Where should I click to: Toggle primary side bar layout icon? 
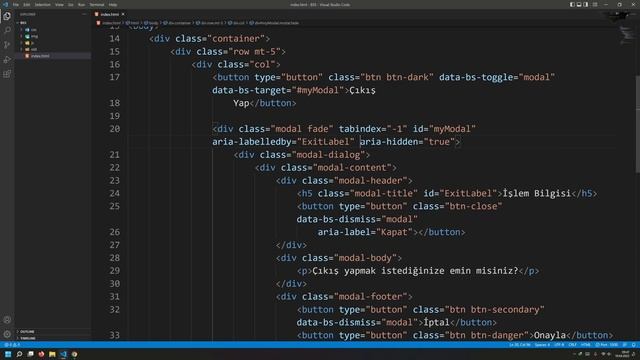tap(572, 4)
